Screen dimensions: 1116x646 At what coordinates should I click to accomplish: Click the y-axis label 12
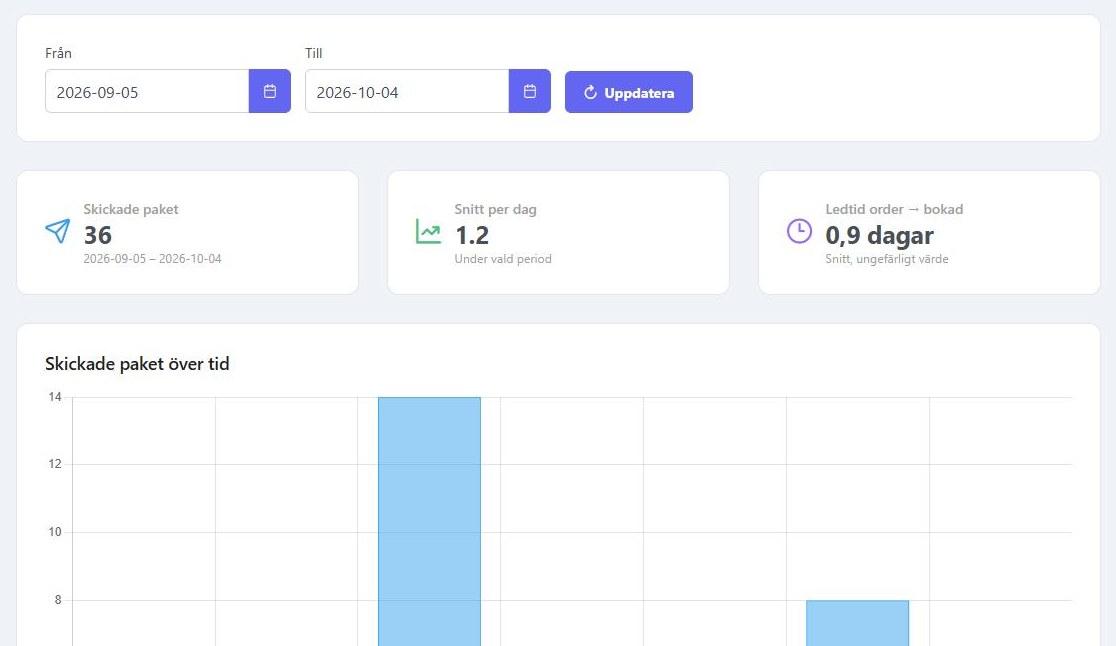coord(55,464)
